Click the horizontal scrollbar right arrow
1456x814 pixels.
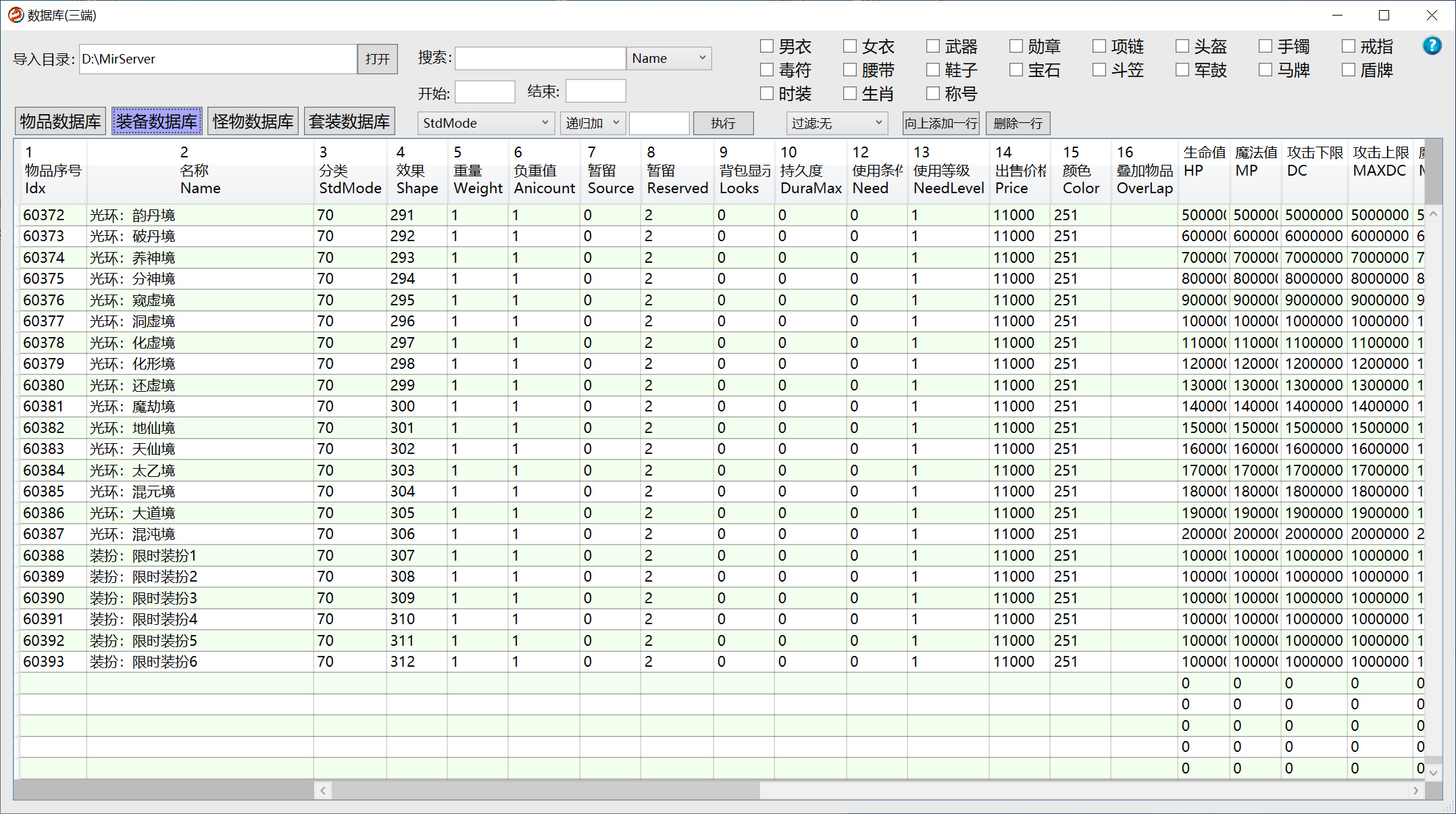pos(1415,790)
